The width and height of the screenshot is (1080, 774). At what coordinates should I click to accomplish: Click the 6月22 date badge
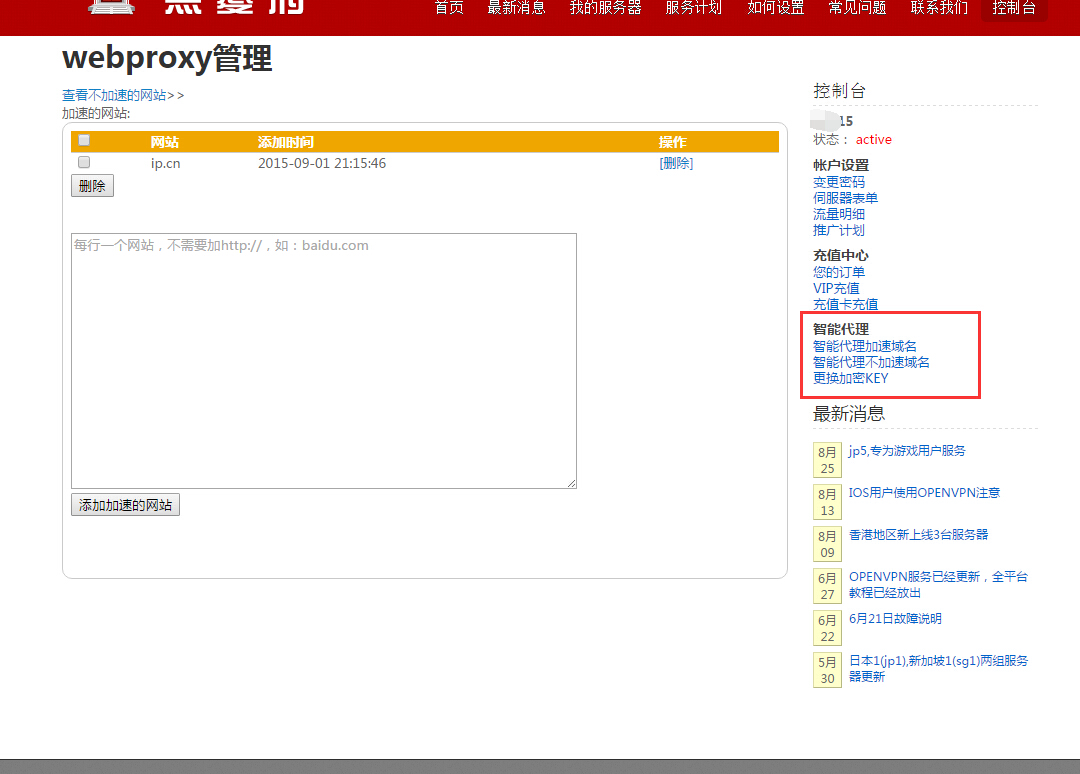827,628
